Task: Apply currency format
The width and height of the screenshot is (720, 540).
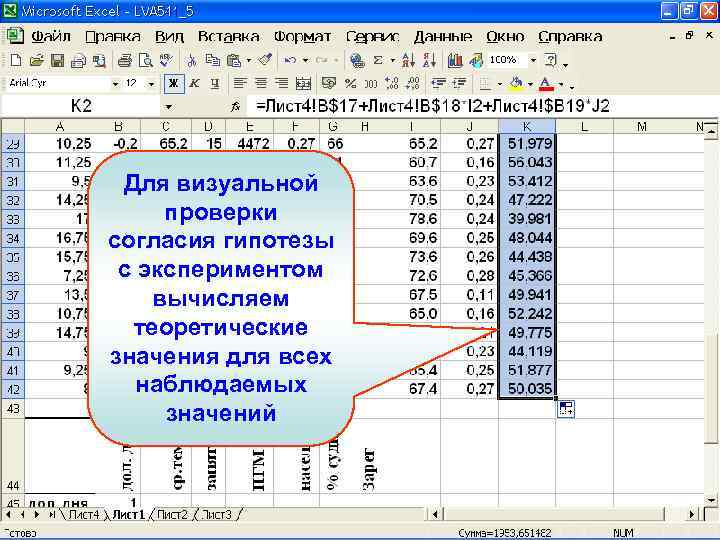Action: [x=328, y=84]
